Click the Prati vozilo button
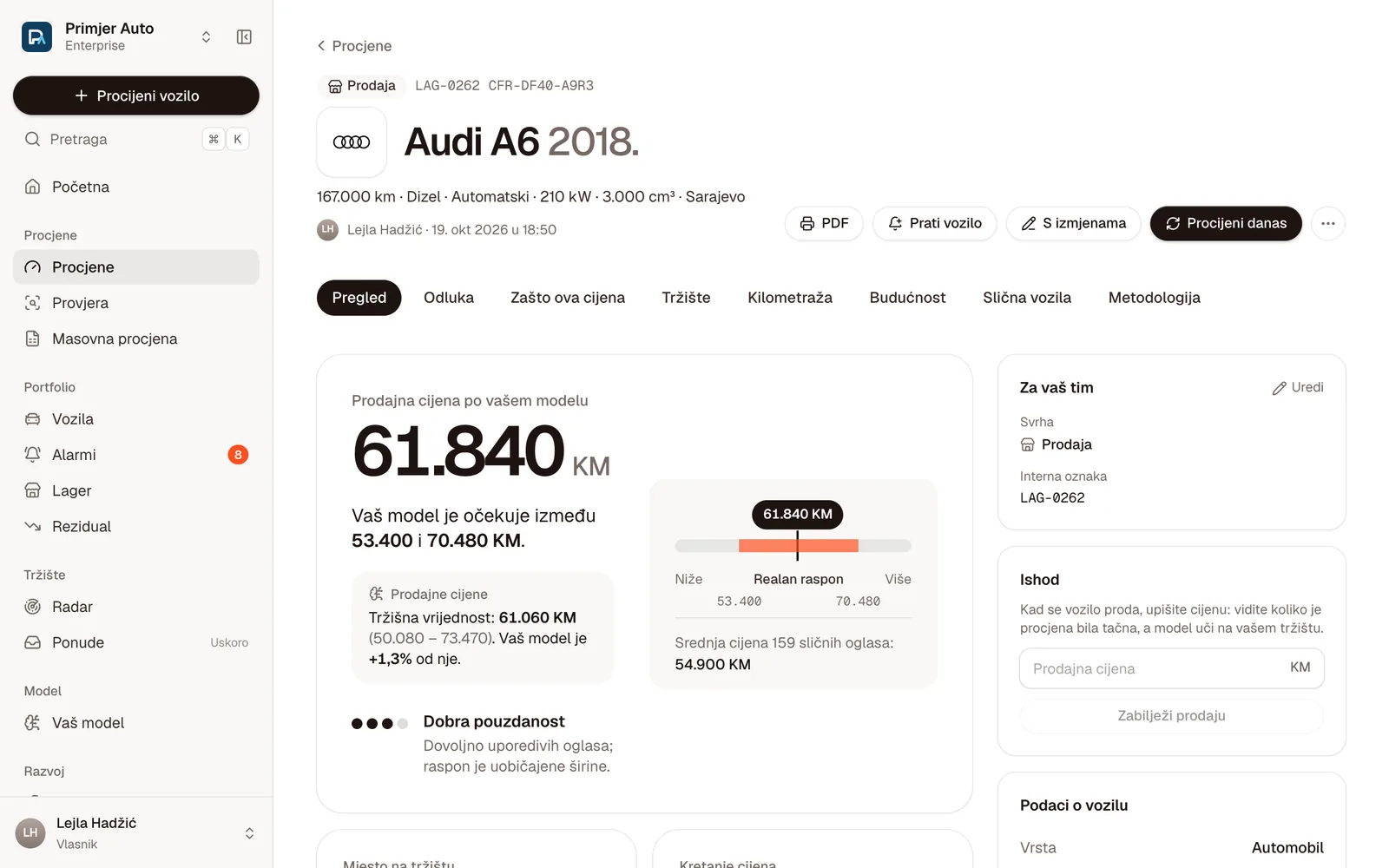1389x868 pixels. (935, 224)
